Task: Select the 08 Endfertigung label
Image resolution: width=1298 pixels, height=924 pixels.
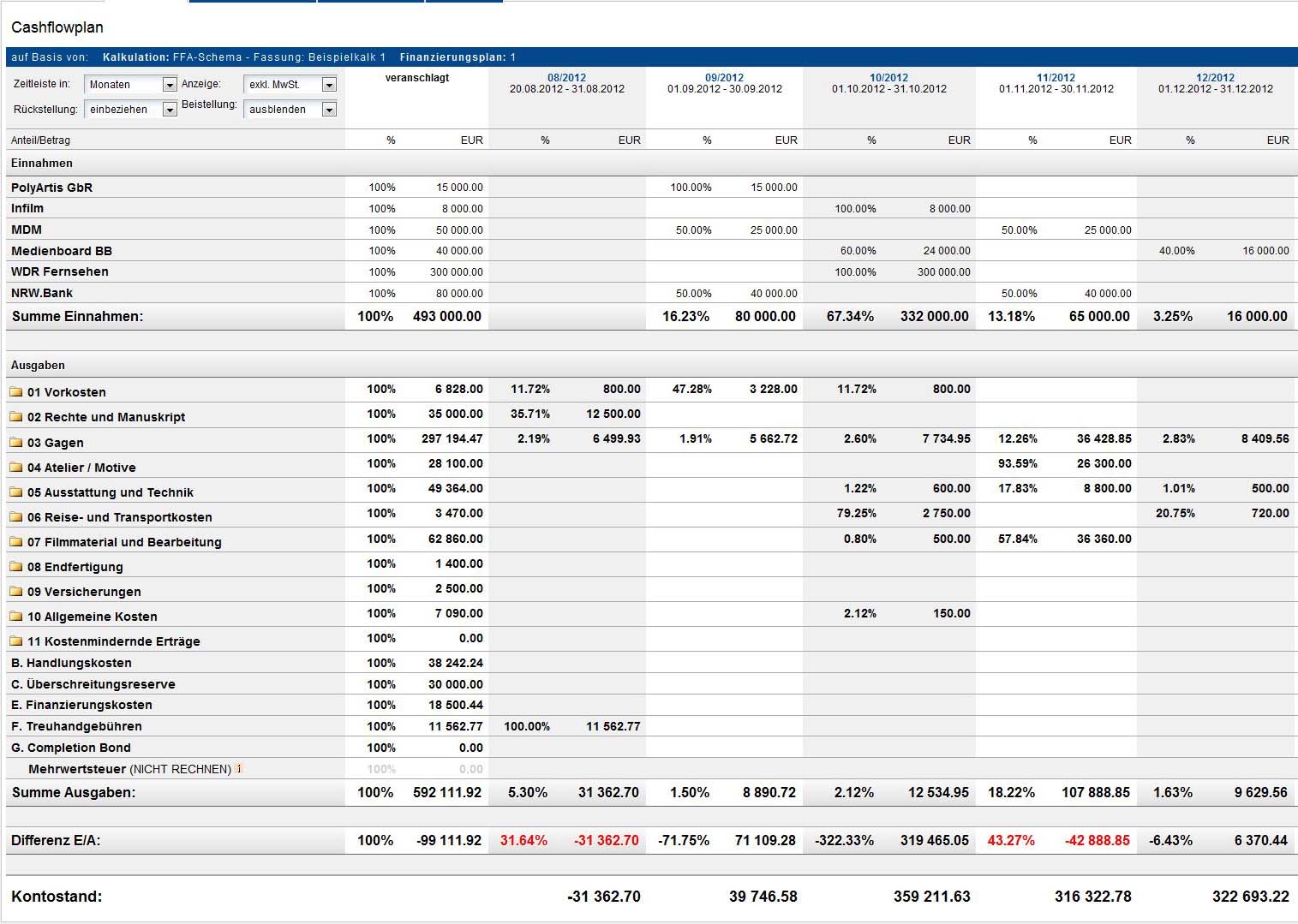Action: point(75,567)
